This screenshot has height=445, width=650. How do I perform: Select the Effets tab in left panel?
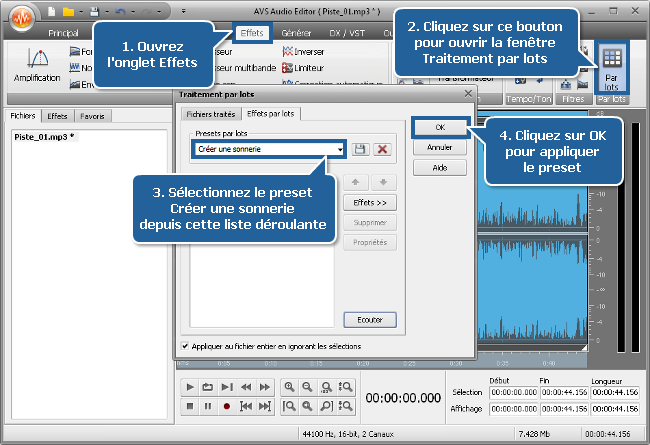[x=57, y=116]
